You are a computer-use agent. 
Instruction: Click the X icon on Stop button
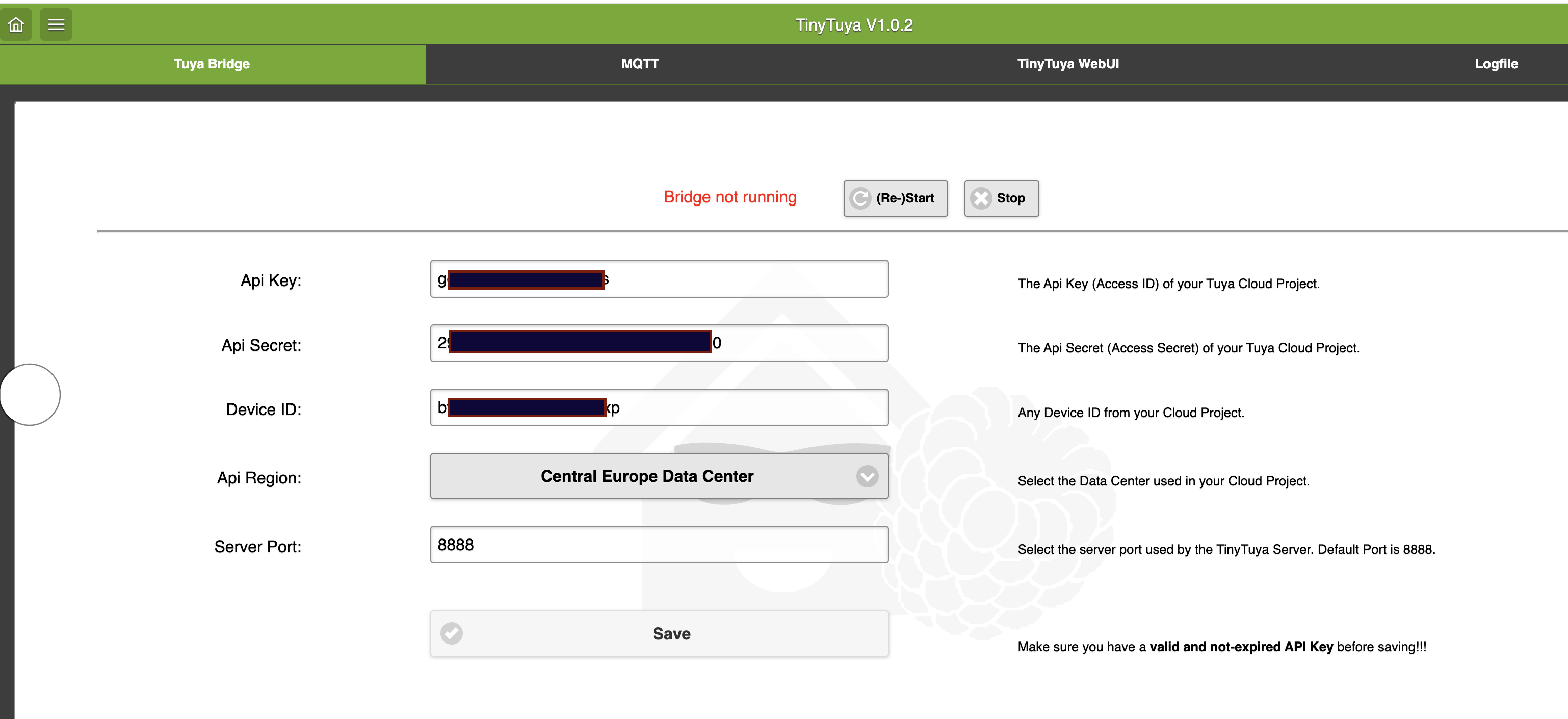coord(981,198)
